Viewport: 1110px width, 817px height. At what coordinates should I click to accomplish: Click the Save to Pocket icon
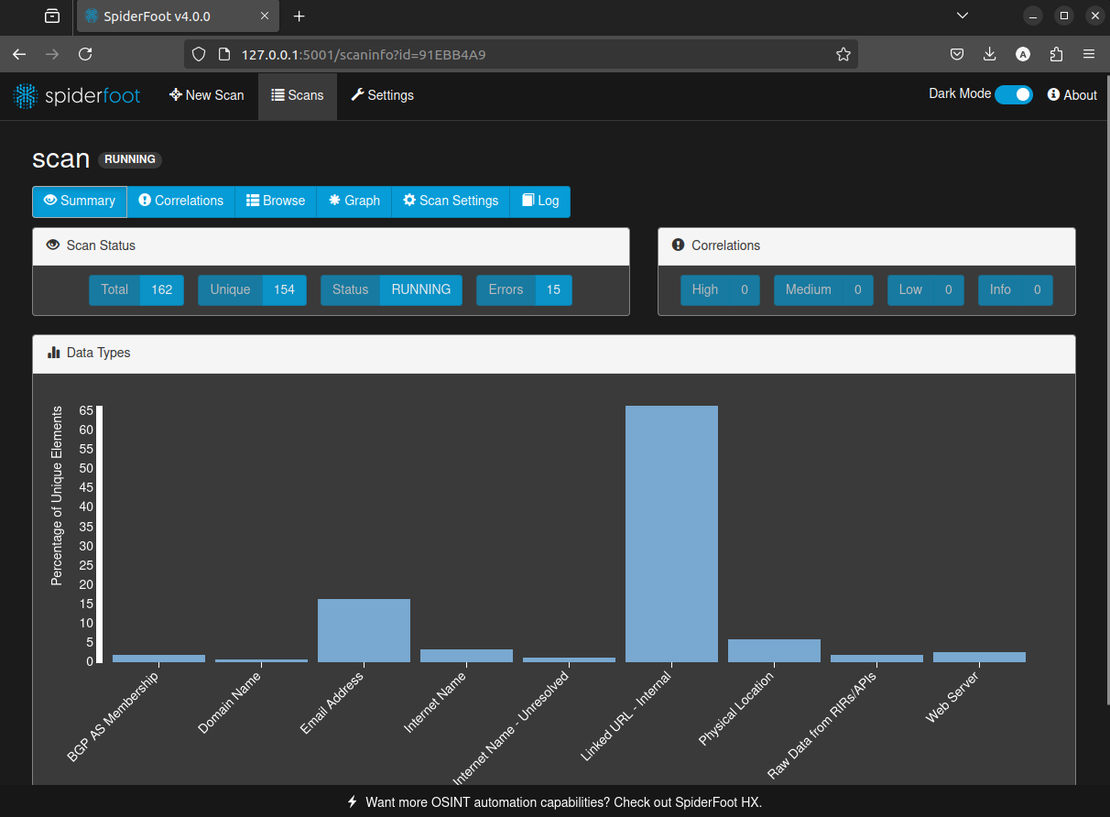coord(957,54)
